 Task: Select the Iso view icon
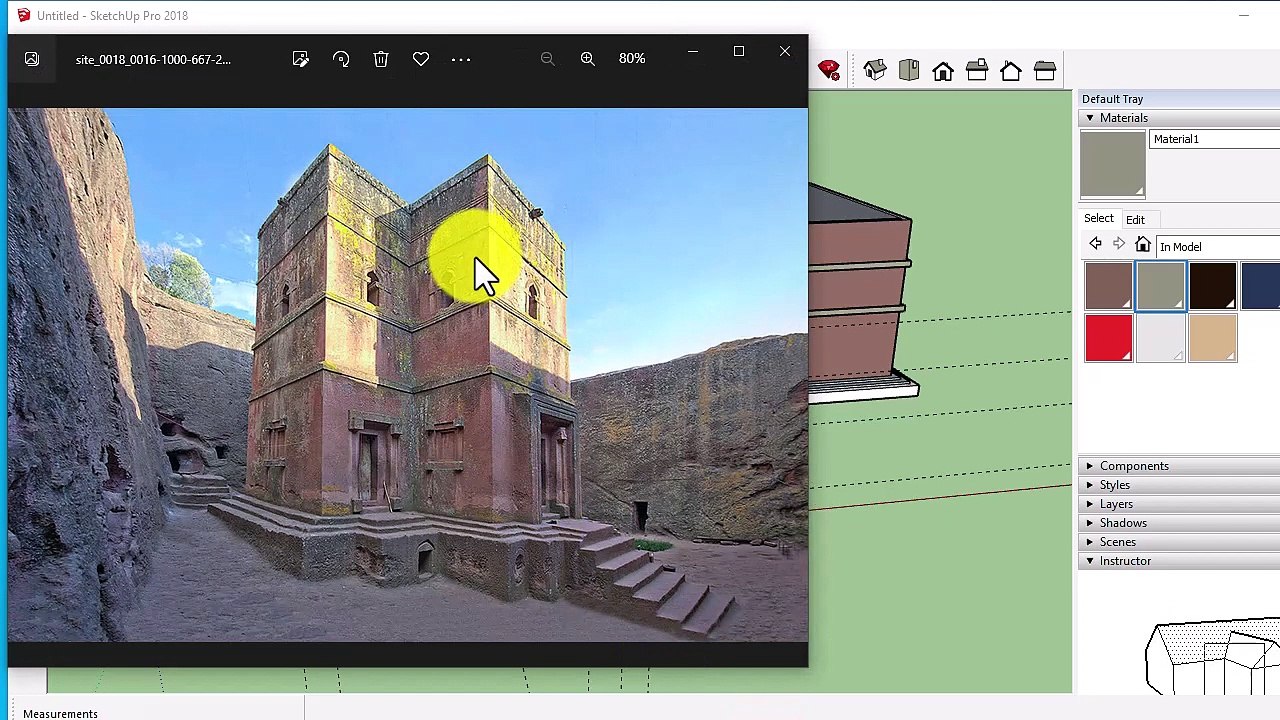(x=875, y=70)
